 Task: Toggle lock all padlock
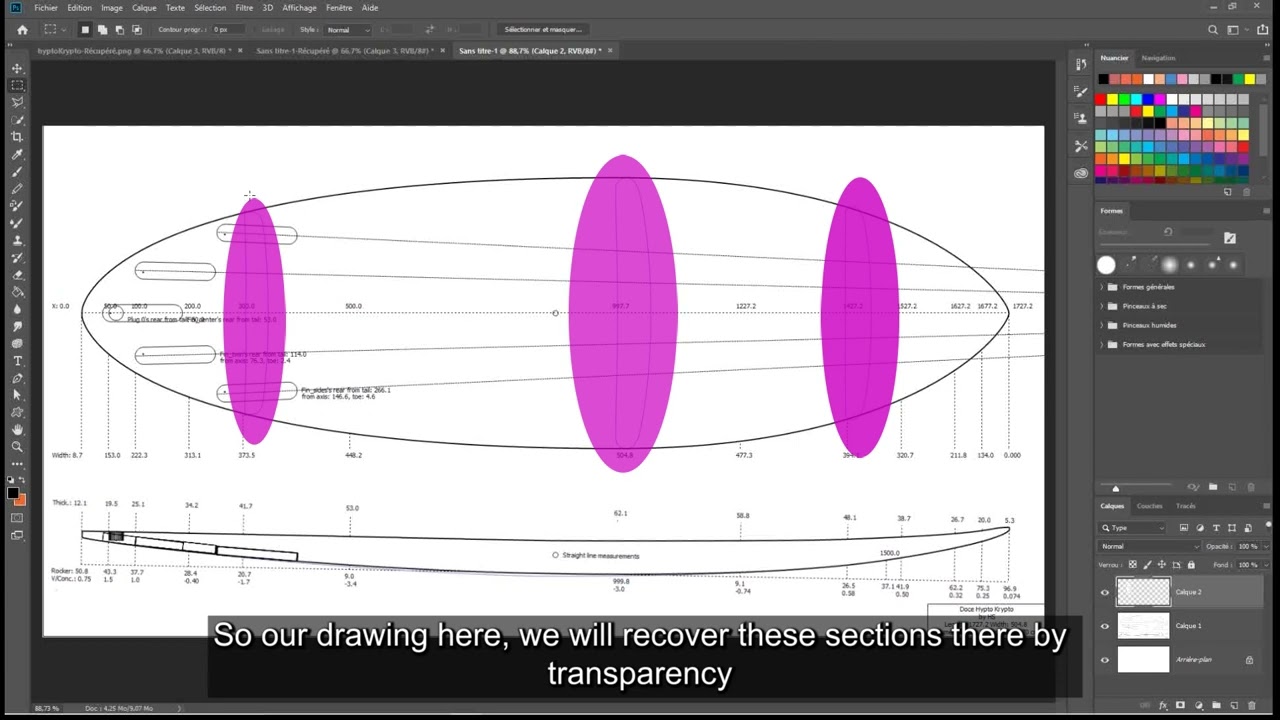(1189, 565)
